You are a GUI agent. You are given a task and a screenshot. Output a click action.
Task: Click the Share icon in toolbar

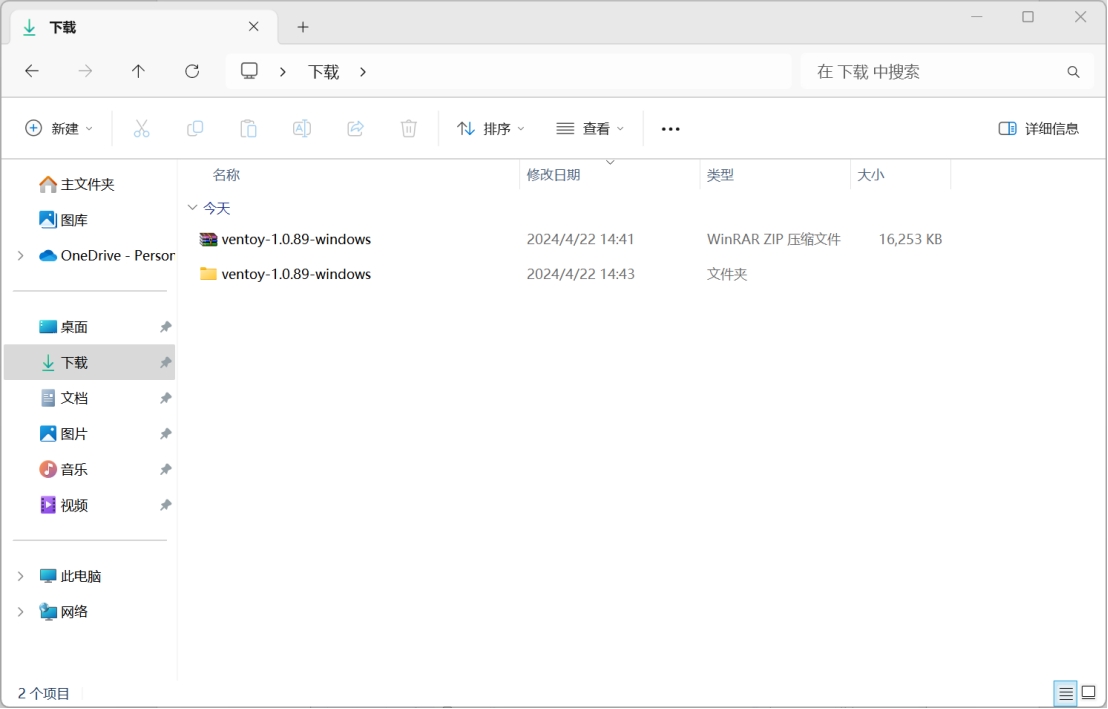pos(355,128)
